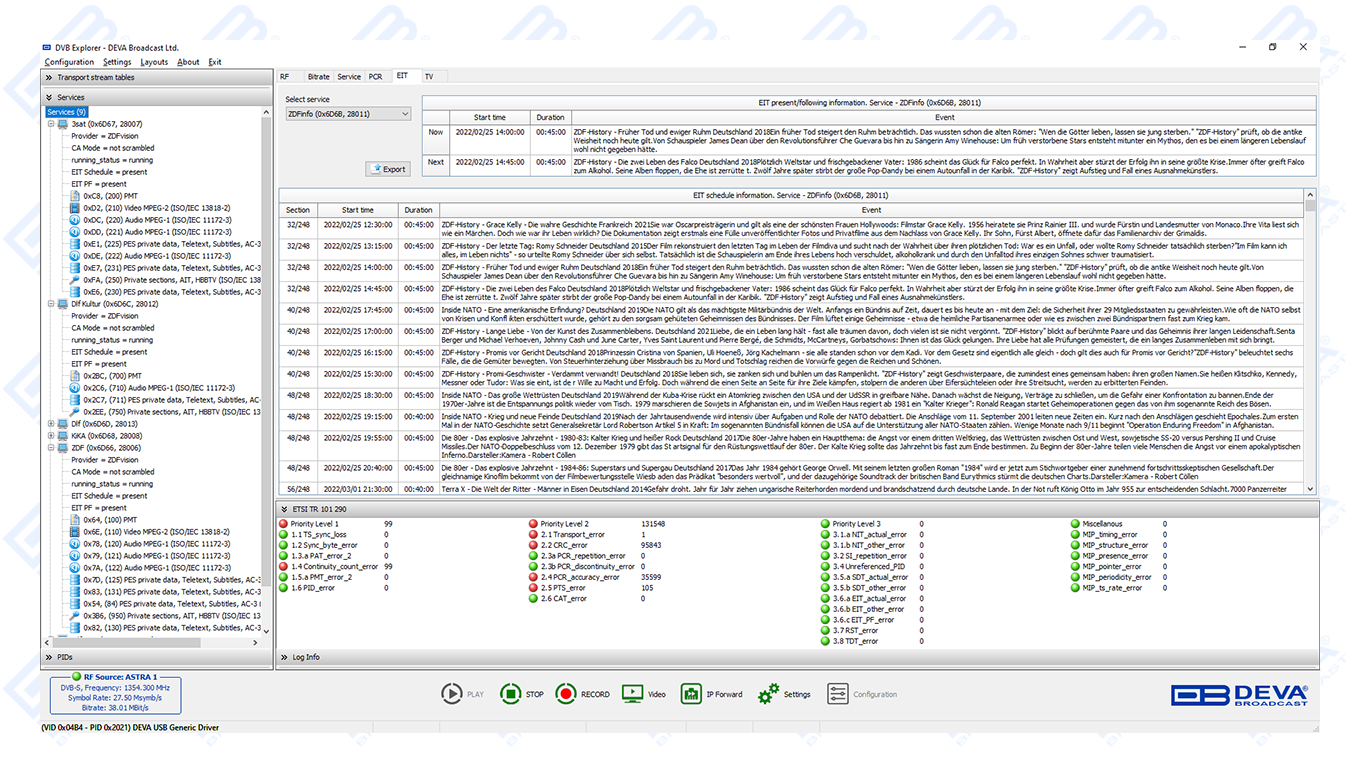Start recording with the RECORD button

567,693
